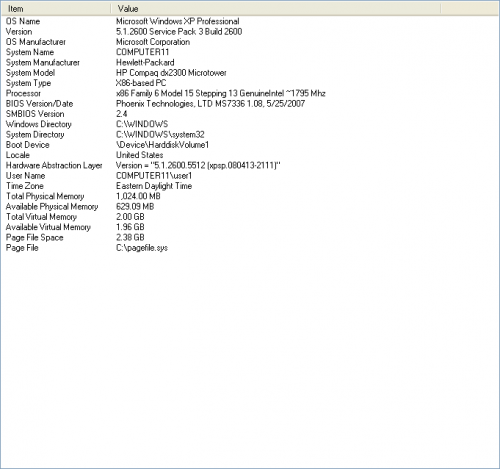Select the Available Physical Memory label
500x469 pixels.
coord(52,207)
